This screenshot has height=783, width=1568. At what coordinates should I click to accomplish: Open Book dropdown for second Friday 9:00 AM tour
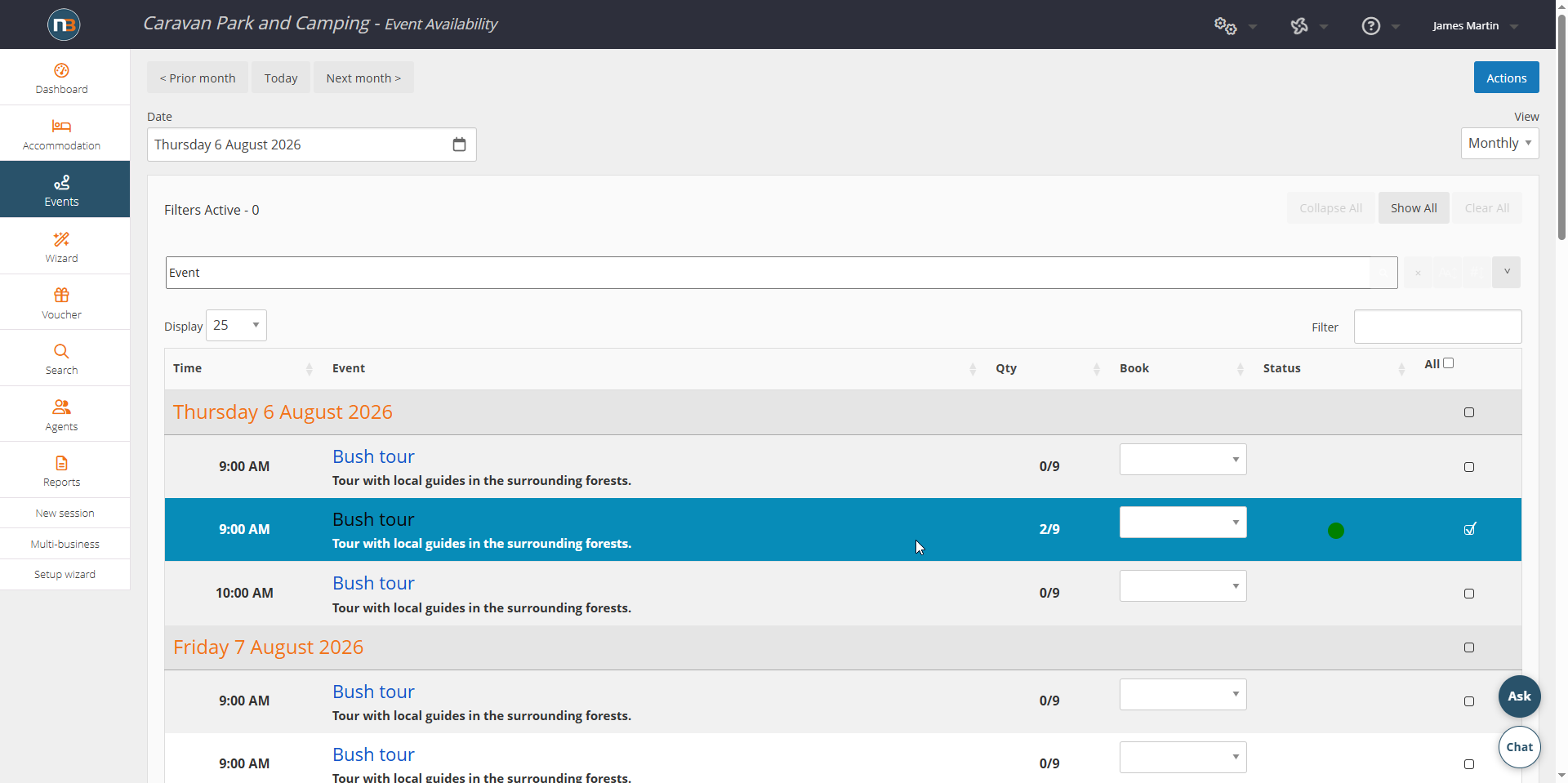click(1183, 758)
